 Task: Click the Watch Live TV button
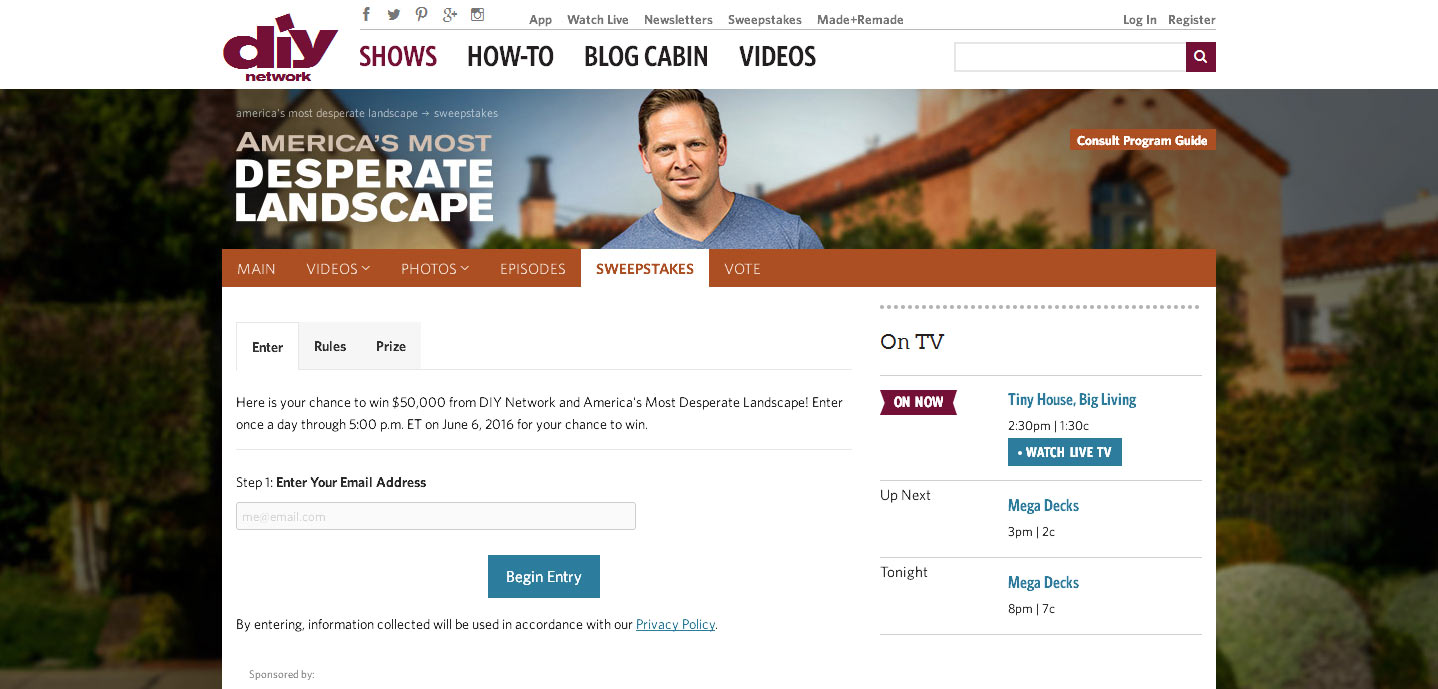click(1065, 452)
